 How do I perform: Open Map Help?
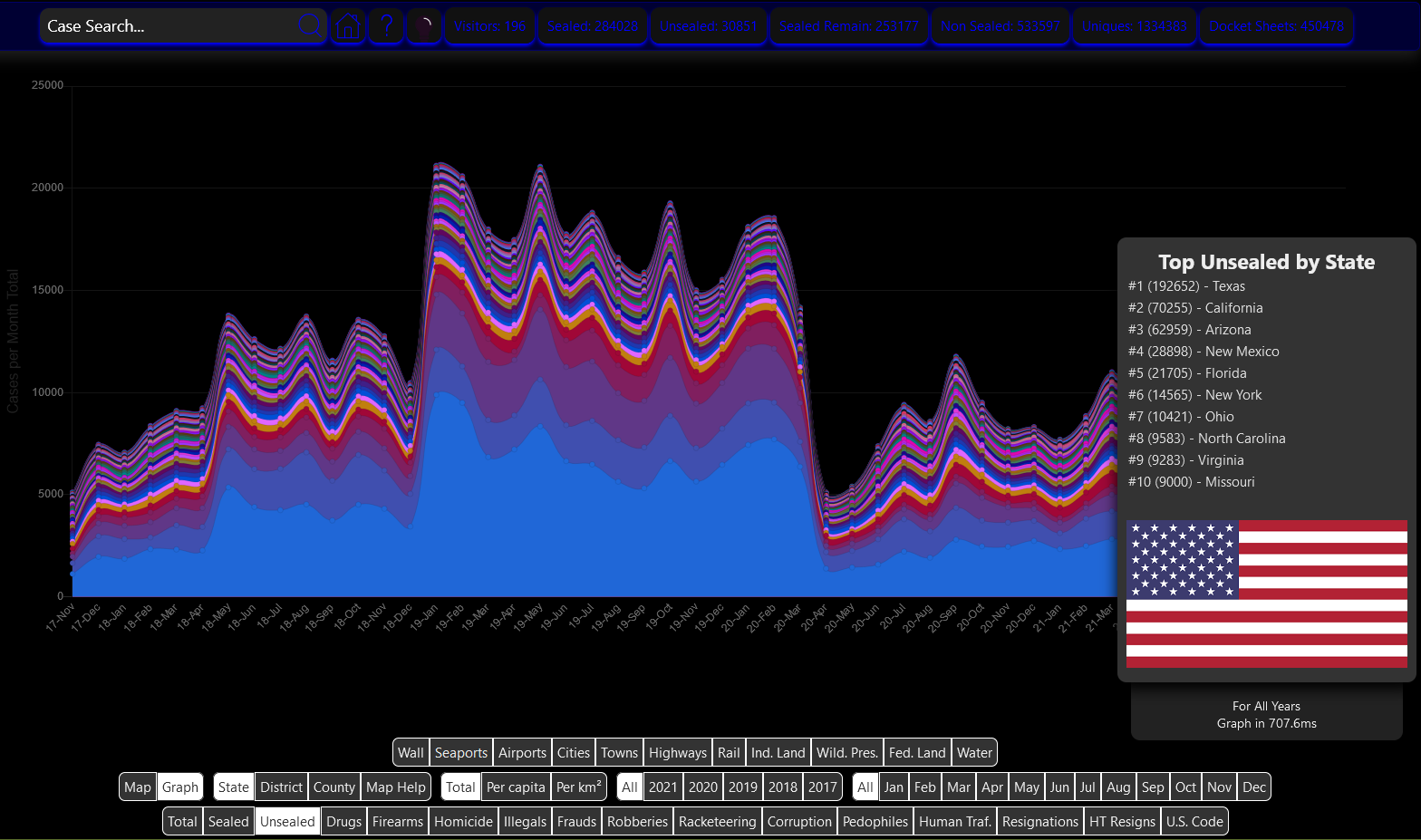pos(396,787)
